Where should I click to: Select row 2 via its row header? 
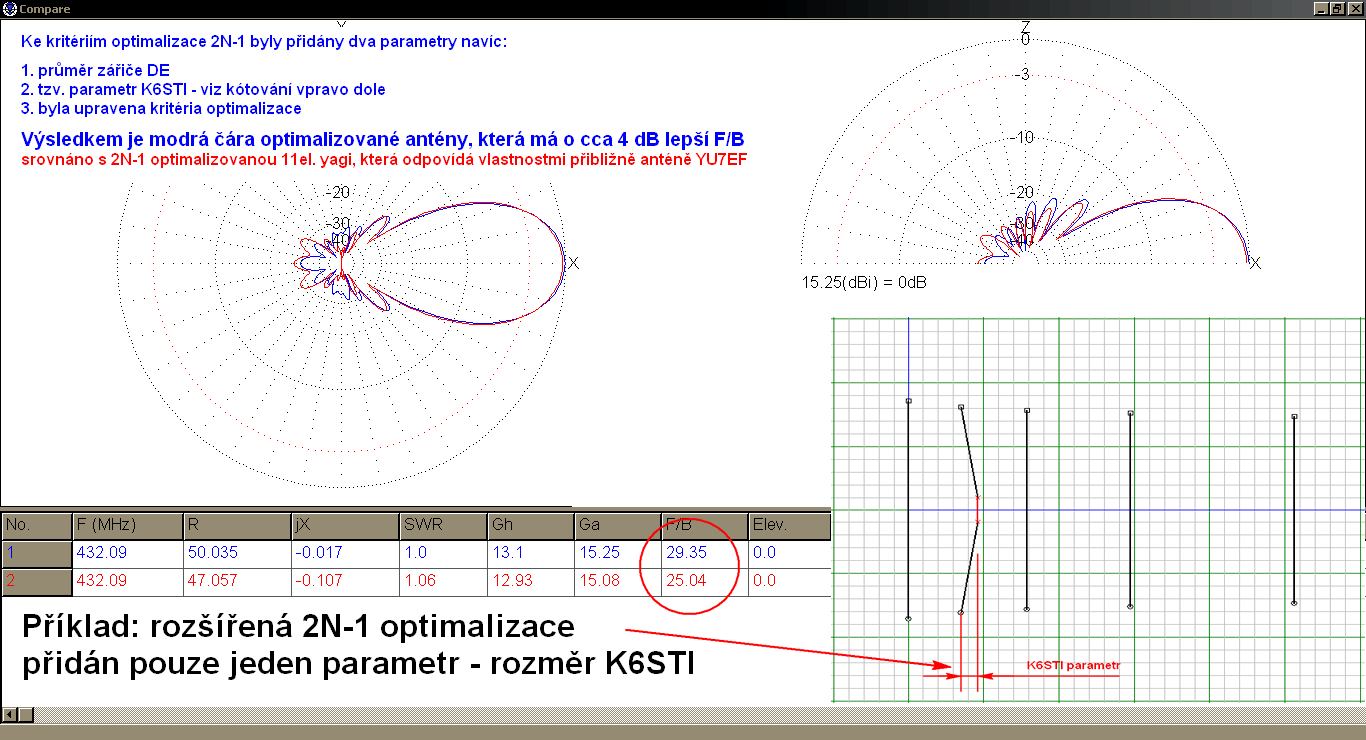[x=36, y=581]
